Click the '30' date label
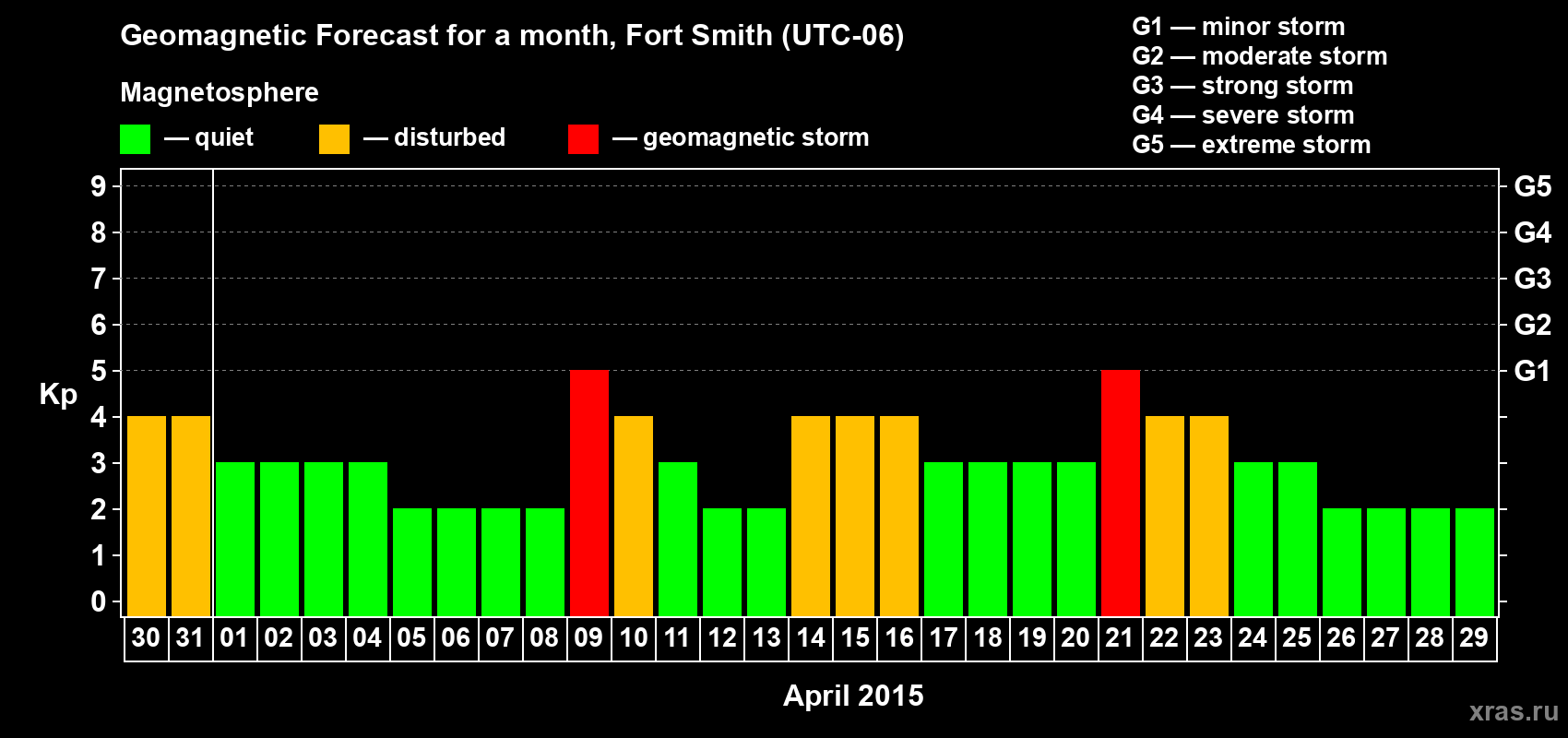 click(x=146, y=638)
